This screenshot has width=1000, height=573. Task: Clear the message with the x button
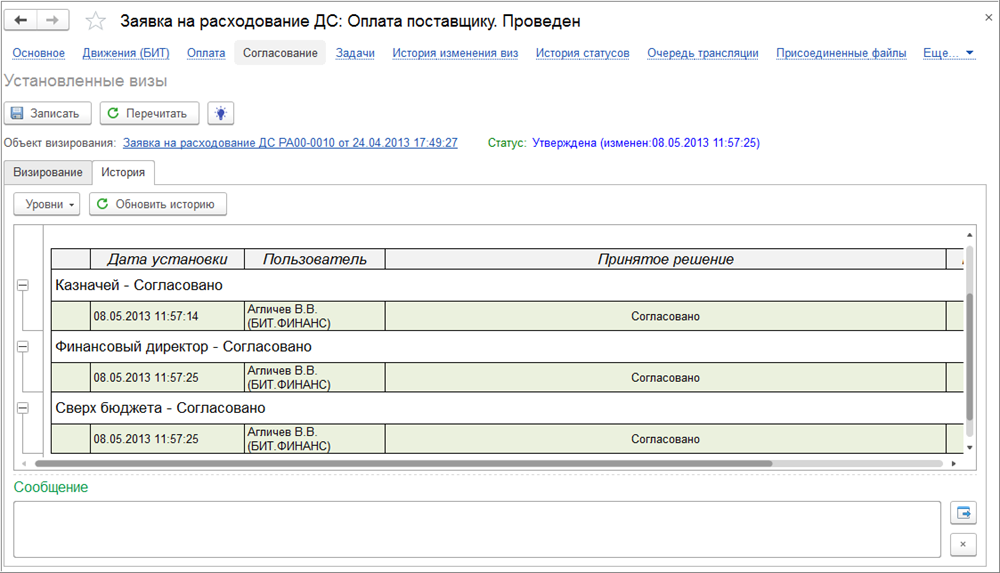click(962, 544)
